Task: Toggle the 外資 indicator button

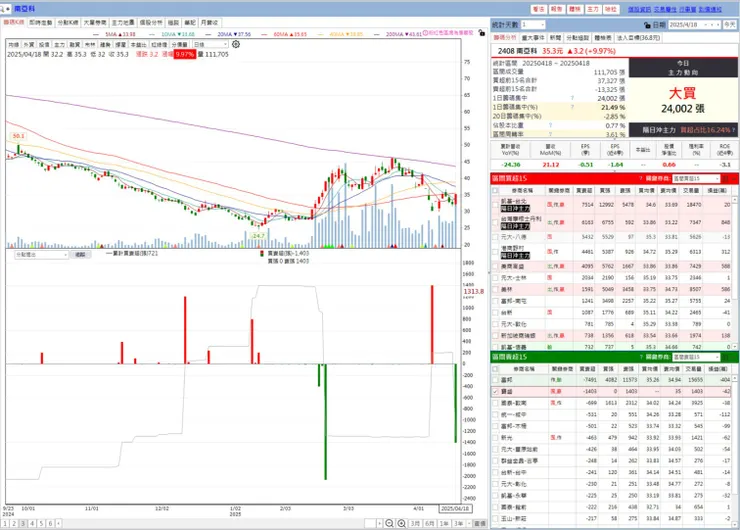Action: (29, 44)
